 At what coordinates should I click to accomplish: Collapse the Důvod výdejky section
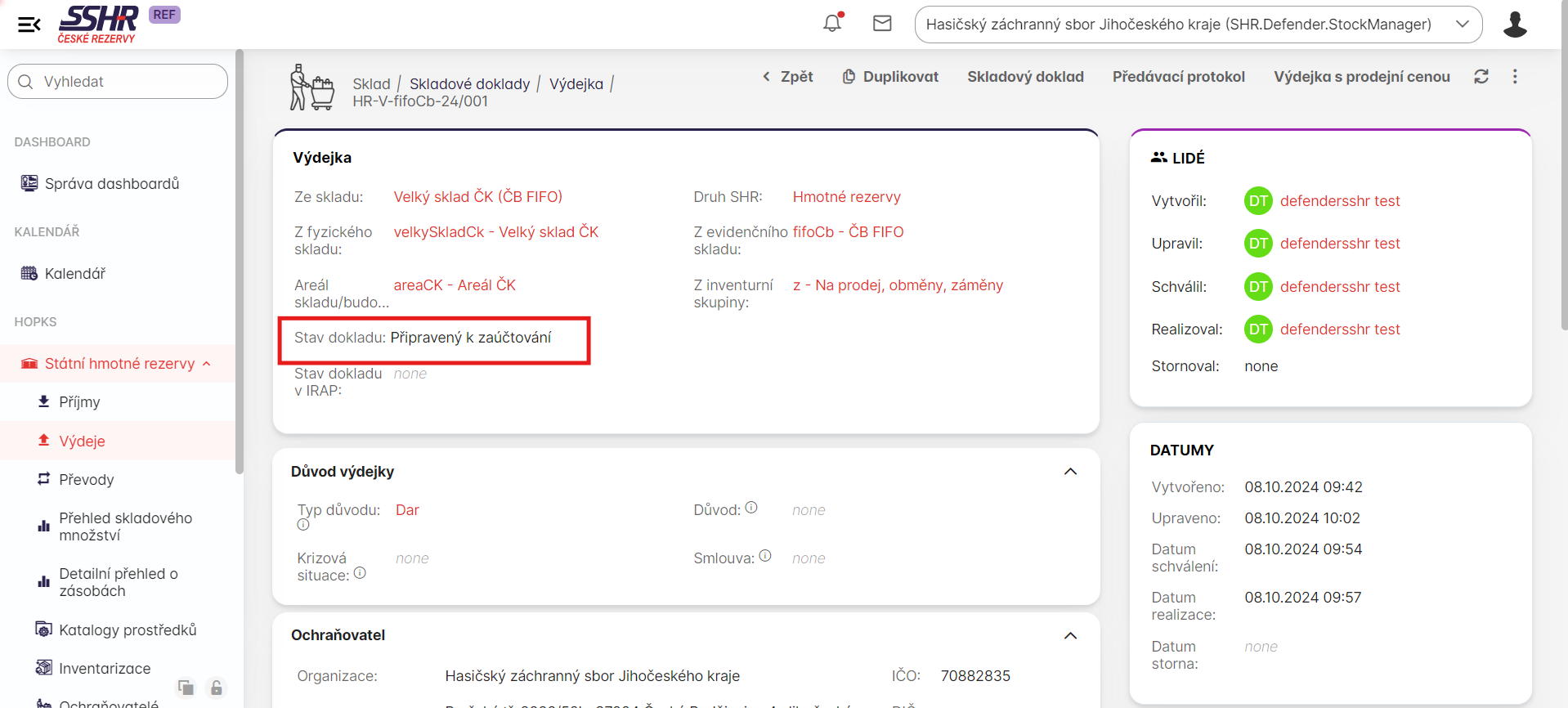(x=1070, y=472)
